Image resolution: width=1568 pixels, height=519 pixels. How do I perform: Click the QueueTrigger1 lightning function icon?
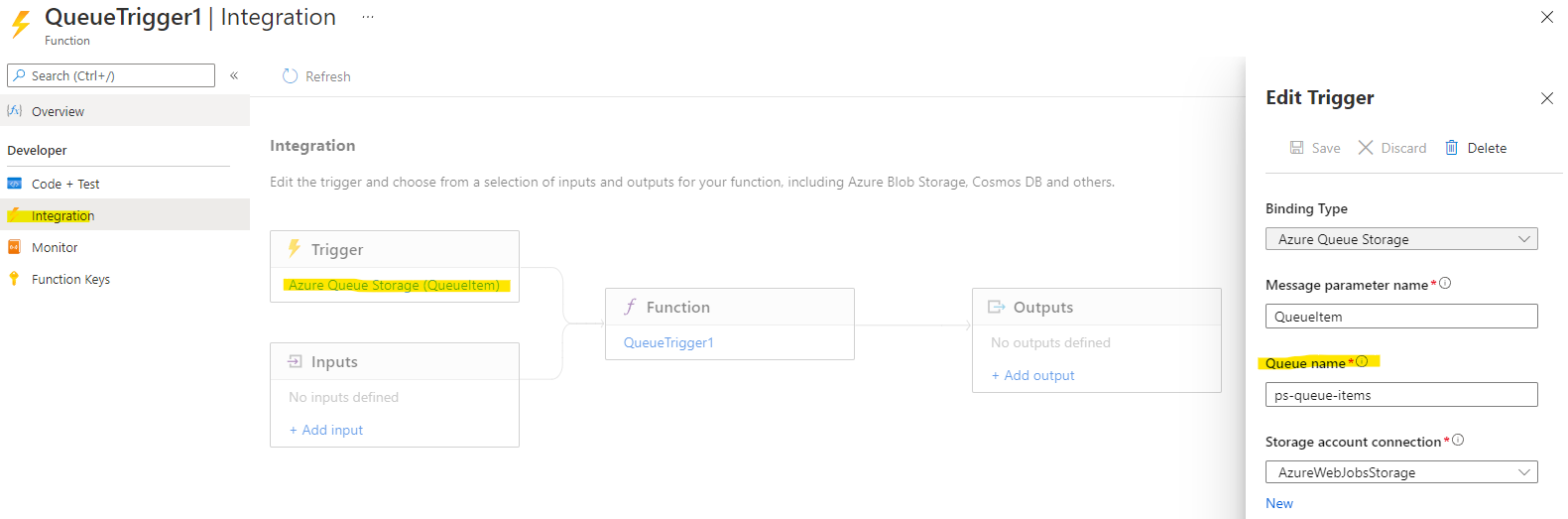pyautogui.click(x=20, y=24)
